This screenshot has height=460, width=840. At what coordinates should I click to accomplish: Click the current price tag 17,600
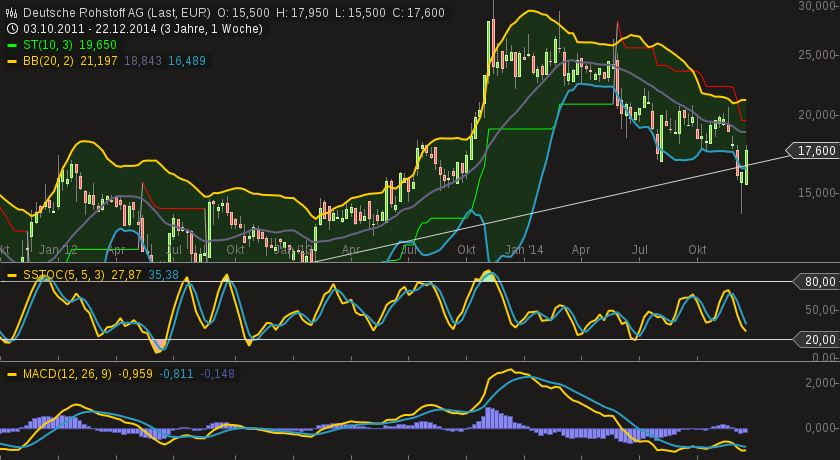(x=815, y=151)
